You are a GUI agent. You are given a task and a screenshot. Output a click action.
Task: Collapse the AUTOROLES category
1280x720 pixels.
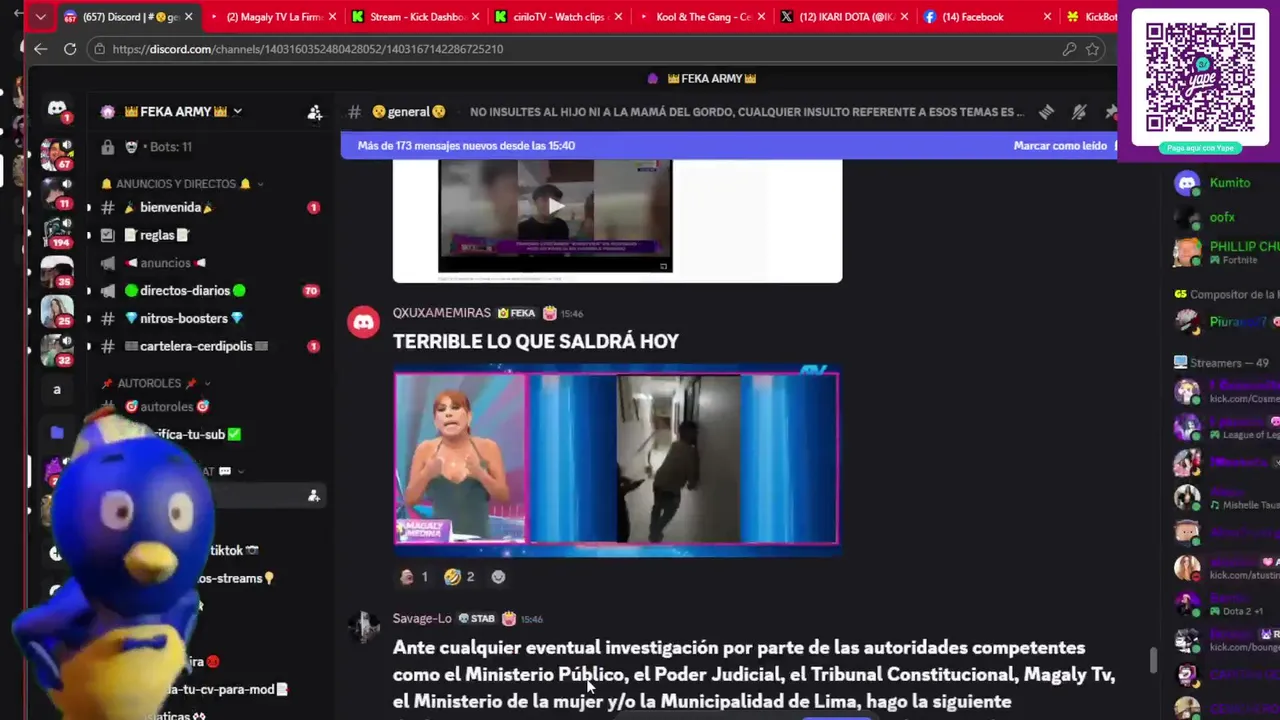pyautogui.click(x=156, y=383)
